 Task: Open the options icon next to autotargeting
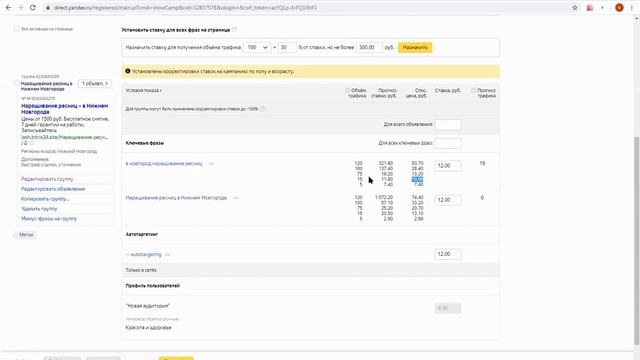coord(168,255)
